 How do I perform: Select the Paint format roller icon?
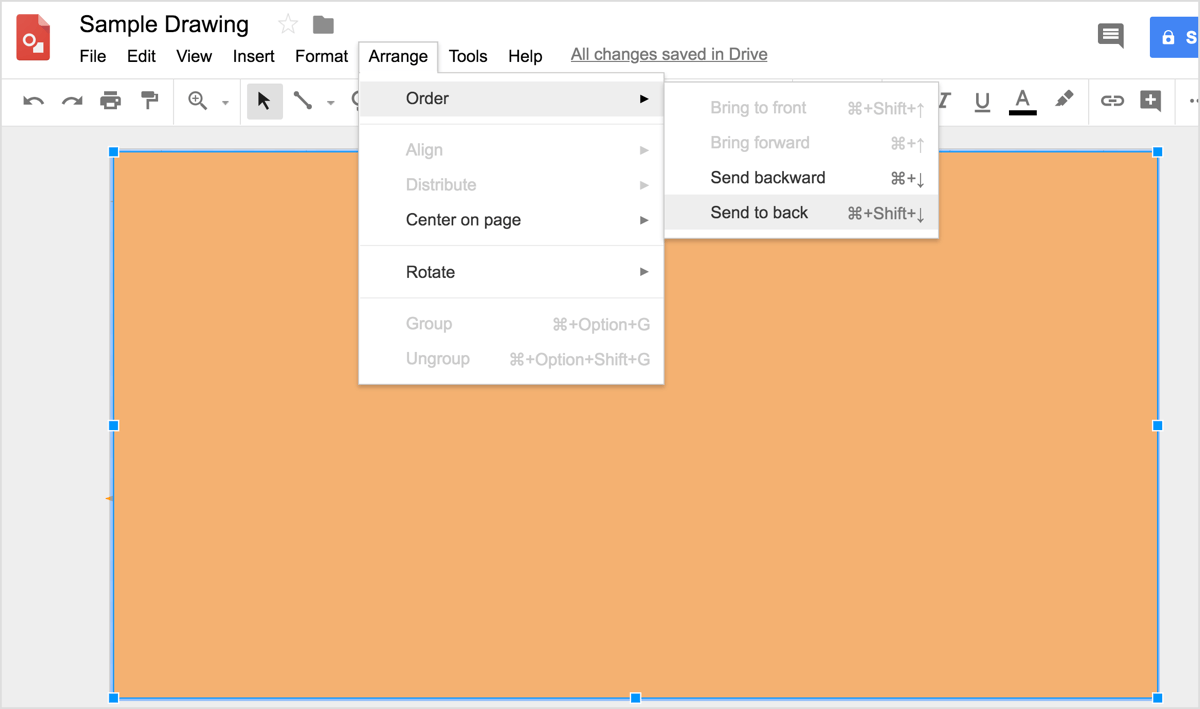(150, 101)
